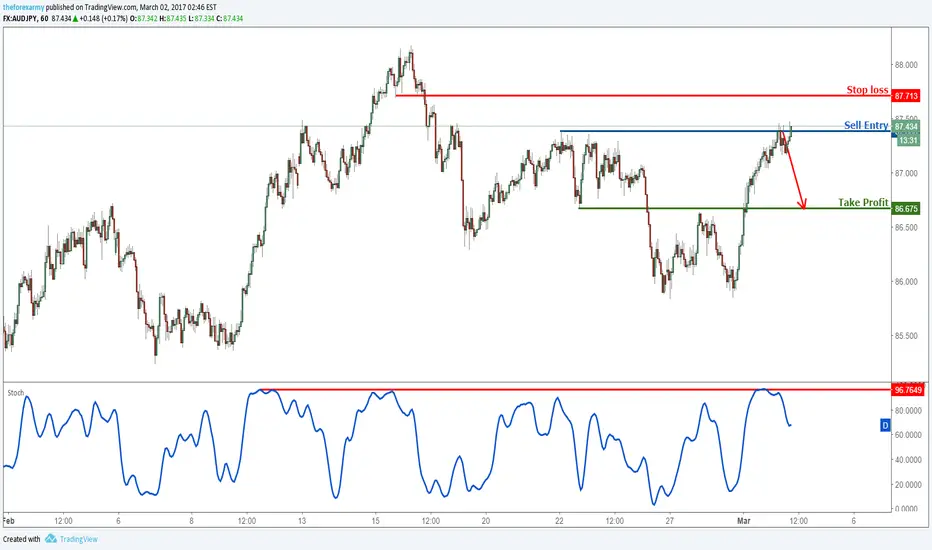Viewport: 932px width, 550px height.
Task: Click the 13:31 countdown timer tag
Action: (x=908, y=140)
